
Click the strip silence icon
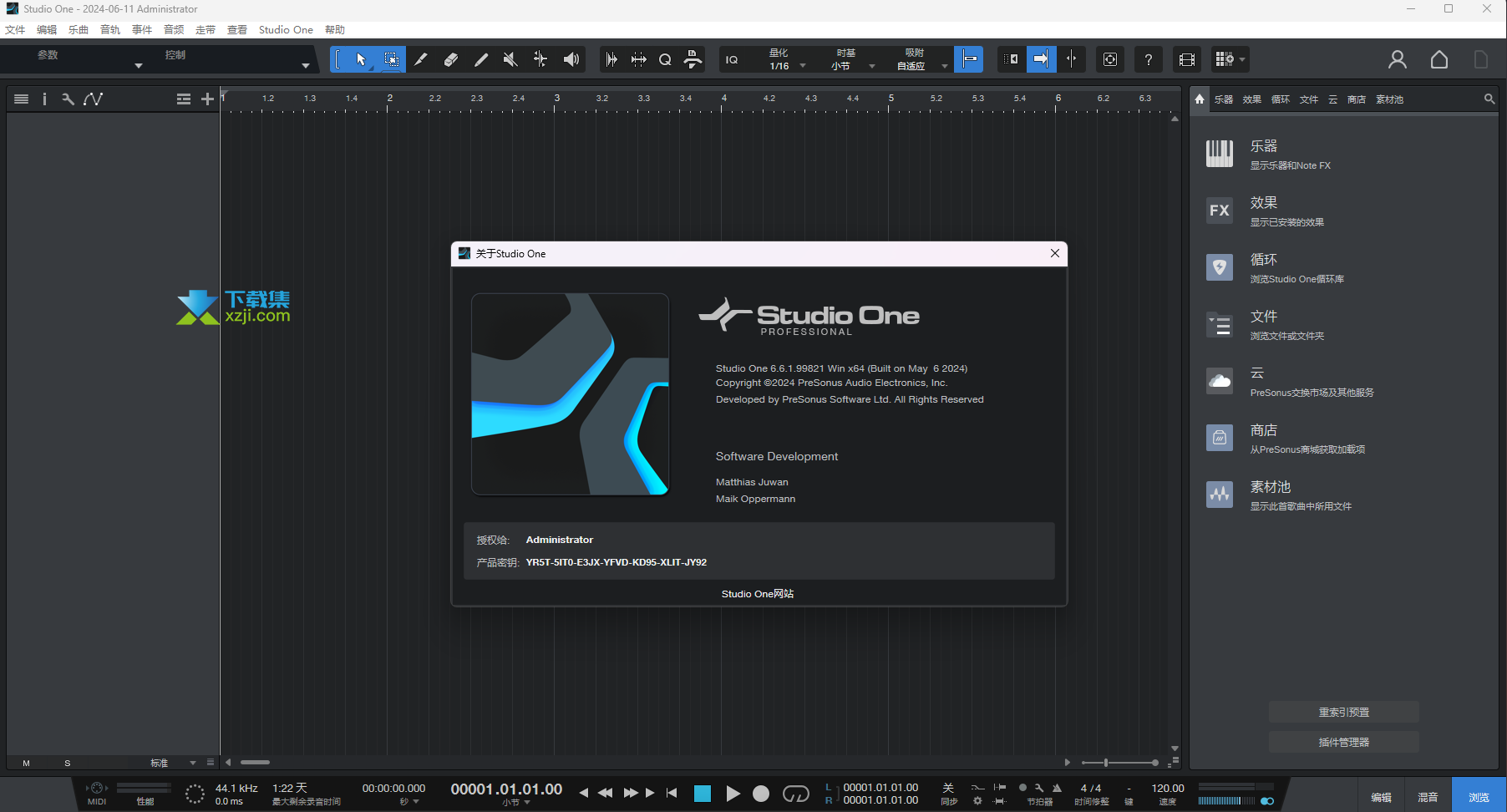pyautogui.click(x=638, y=59)
